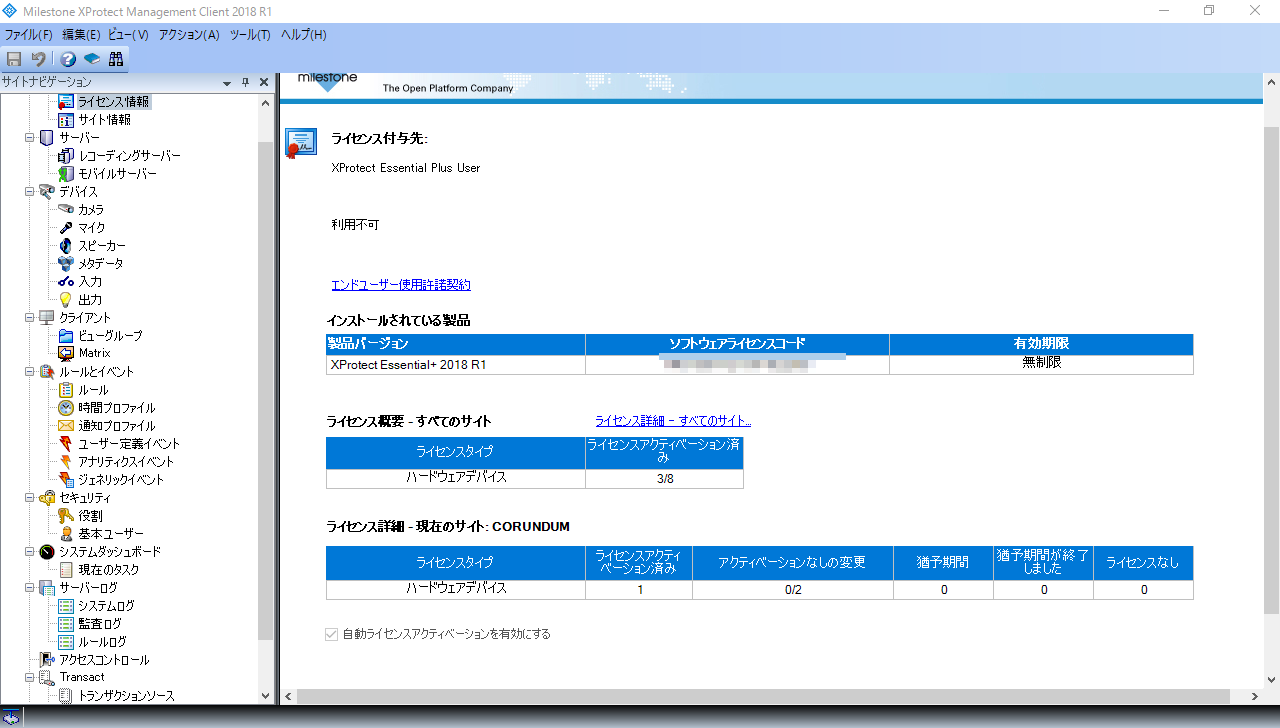
Task: Click the 無制限 expiry cell
Action: pos(1041,364)
